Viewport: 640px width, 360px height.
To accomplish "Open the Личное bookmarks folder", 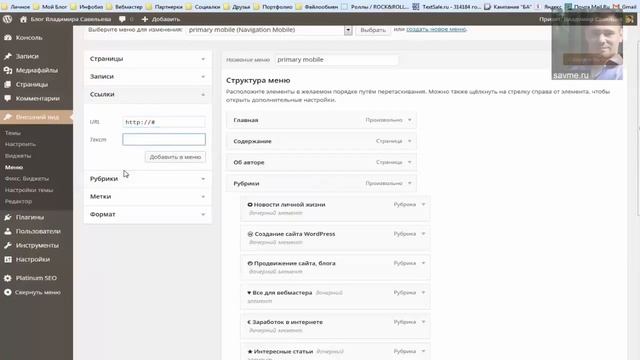I will (16, 7).
